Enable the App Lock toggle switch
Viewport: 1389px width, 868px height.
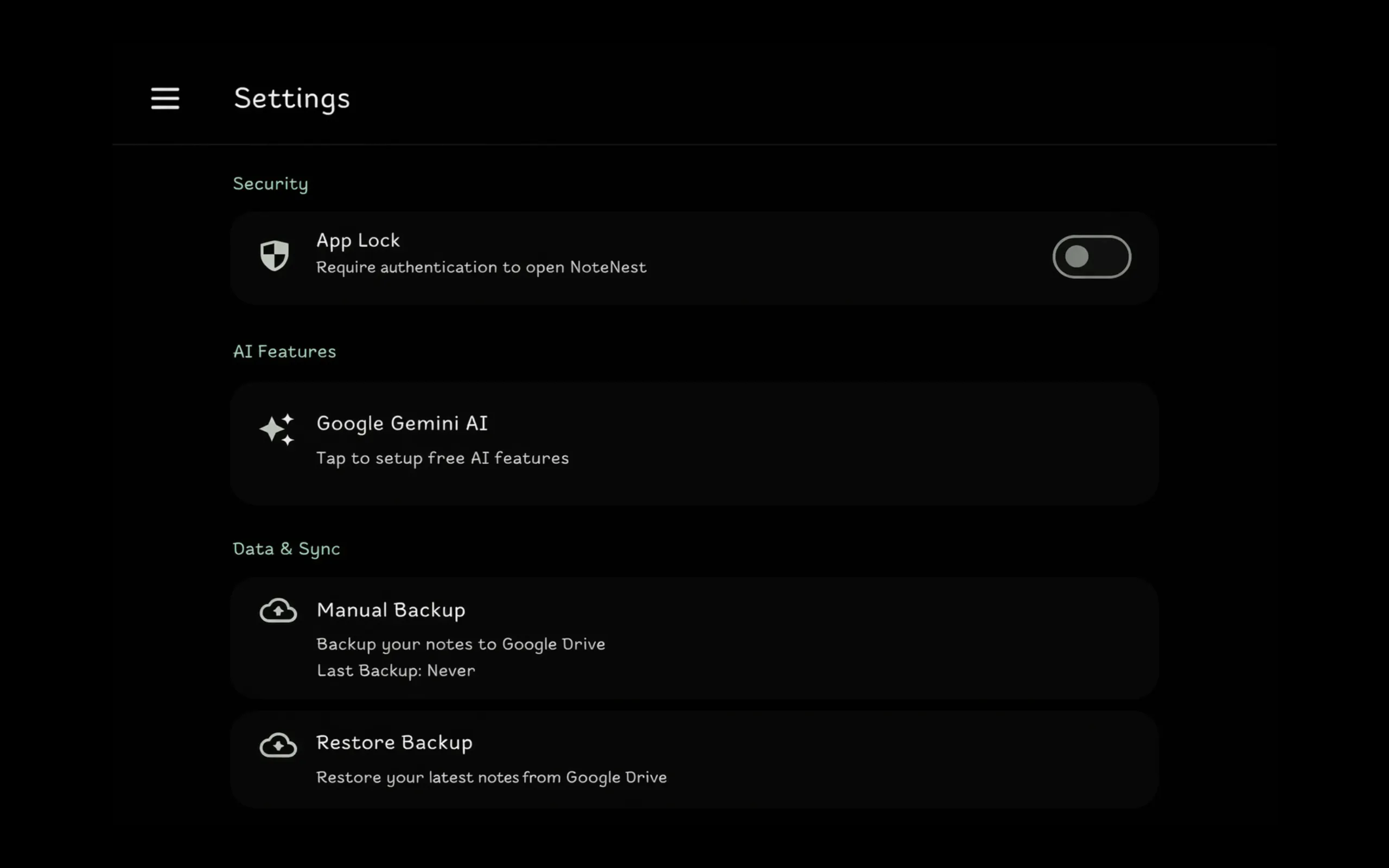pyautogui.click(x=1091, y=257)
